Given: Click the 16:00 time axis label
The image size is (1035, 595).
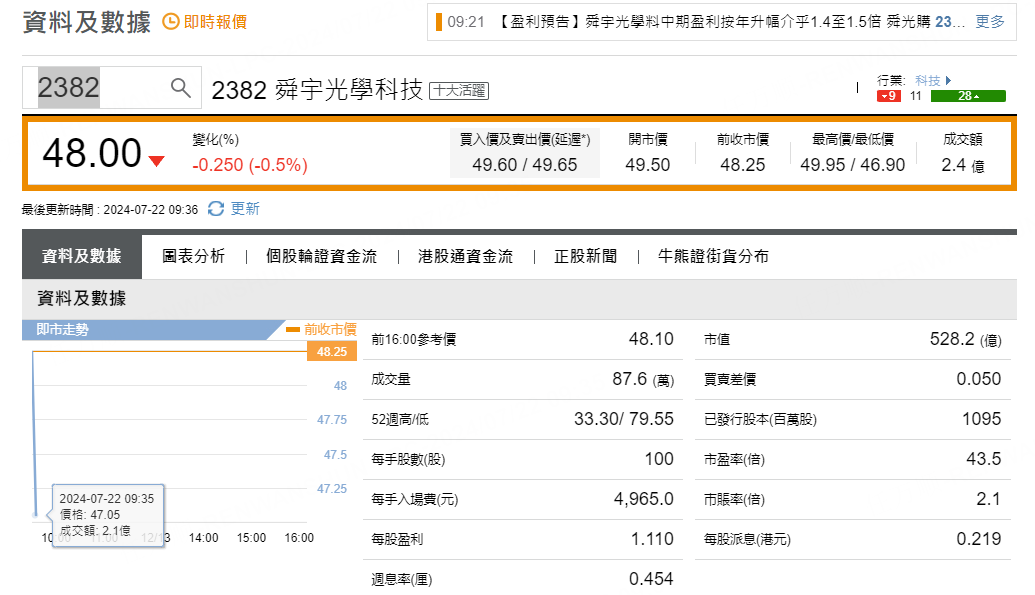Looking at the screenshot, I should (299, 538).
